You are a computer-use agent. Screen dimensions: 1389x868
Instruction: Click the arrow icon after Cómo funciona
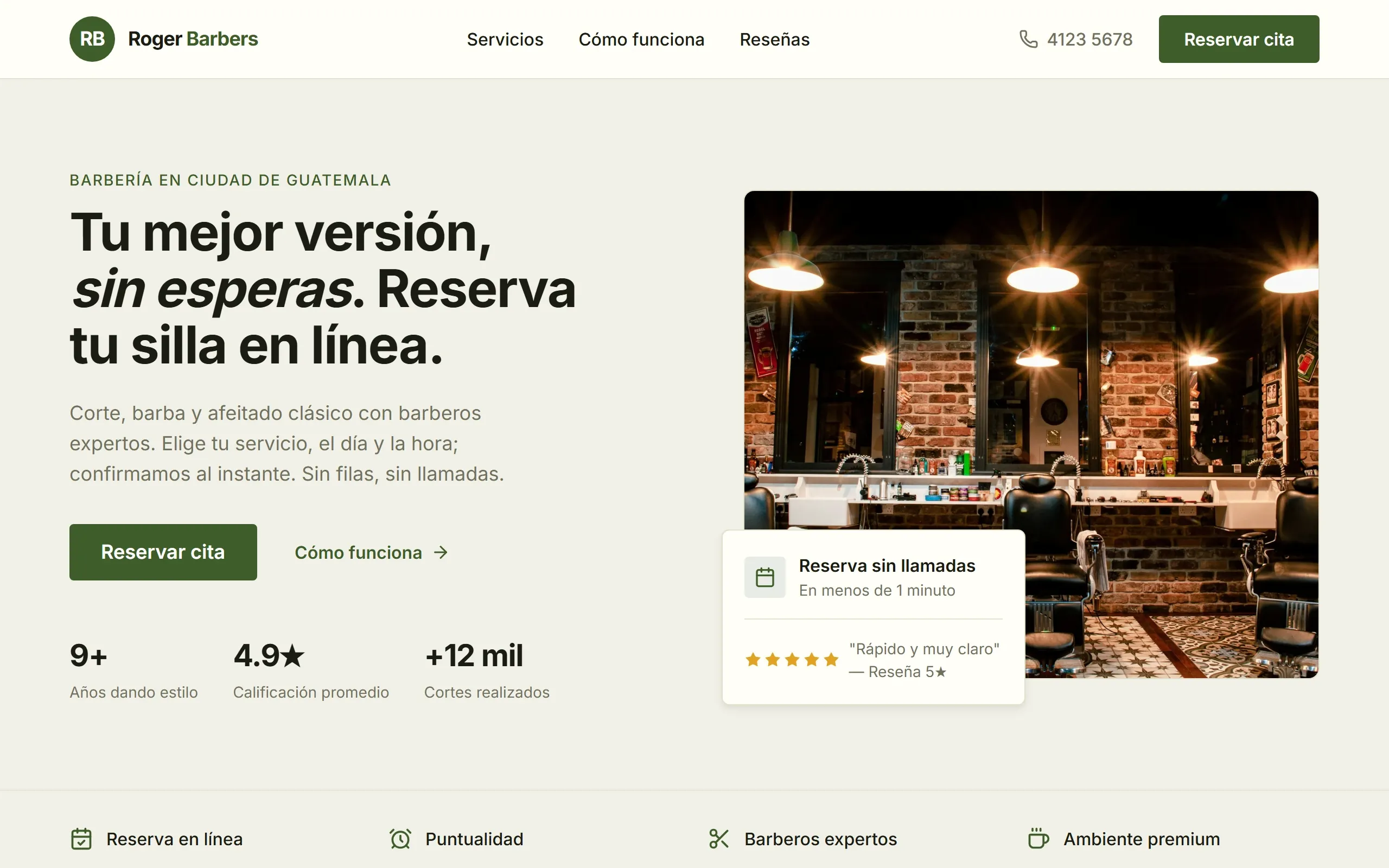440,552
